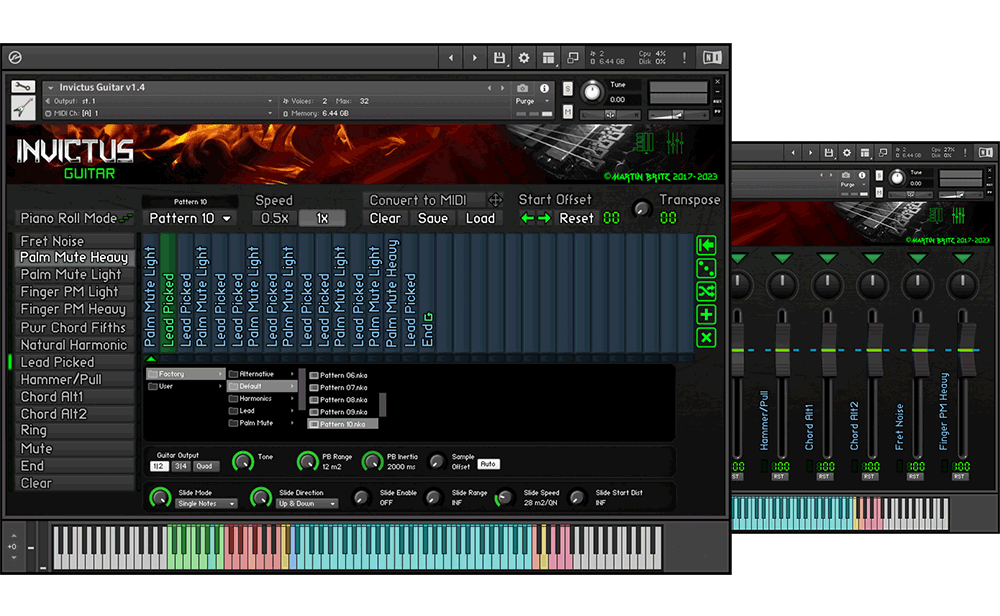Collapse browser with green up triangle
1000x616 pixels.
151,358
